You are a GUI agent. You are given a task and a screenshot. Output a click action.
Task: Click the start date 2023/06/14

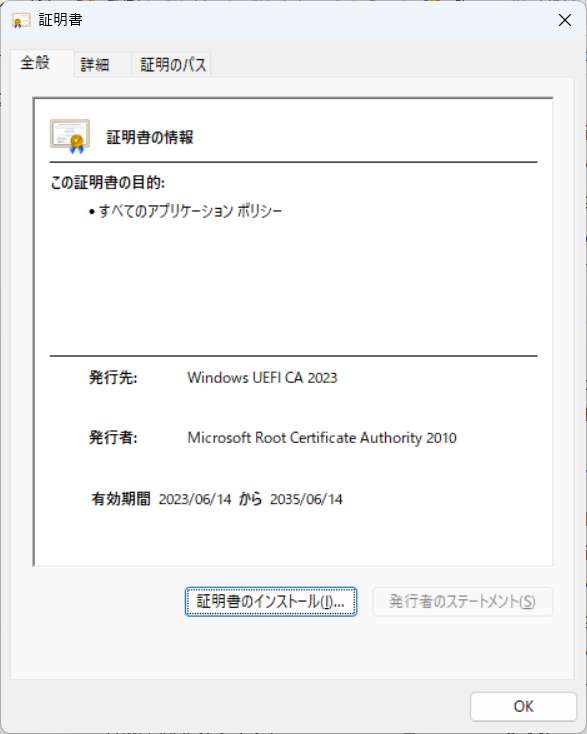click(x=195, y=499)
